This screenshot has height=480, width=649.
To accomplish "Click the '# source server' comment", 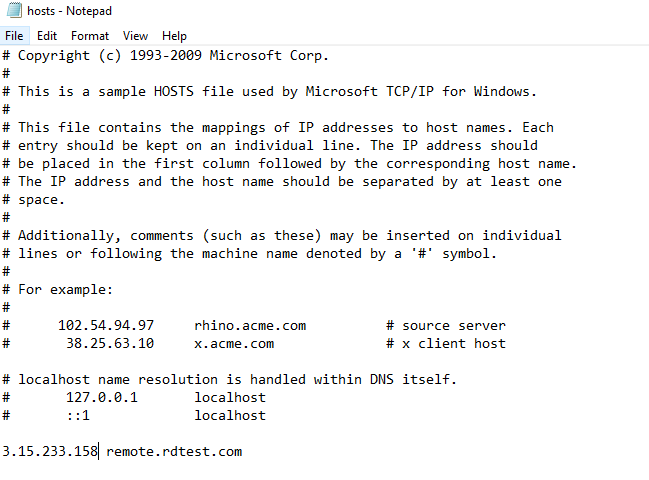I will pos(446,325).
